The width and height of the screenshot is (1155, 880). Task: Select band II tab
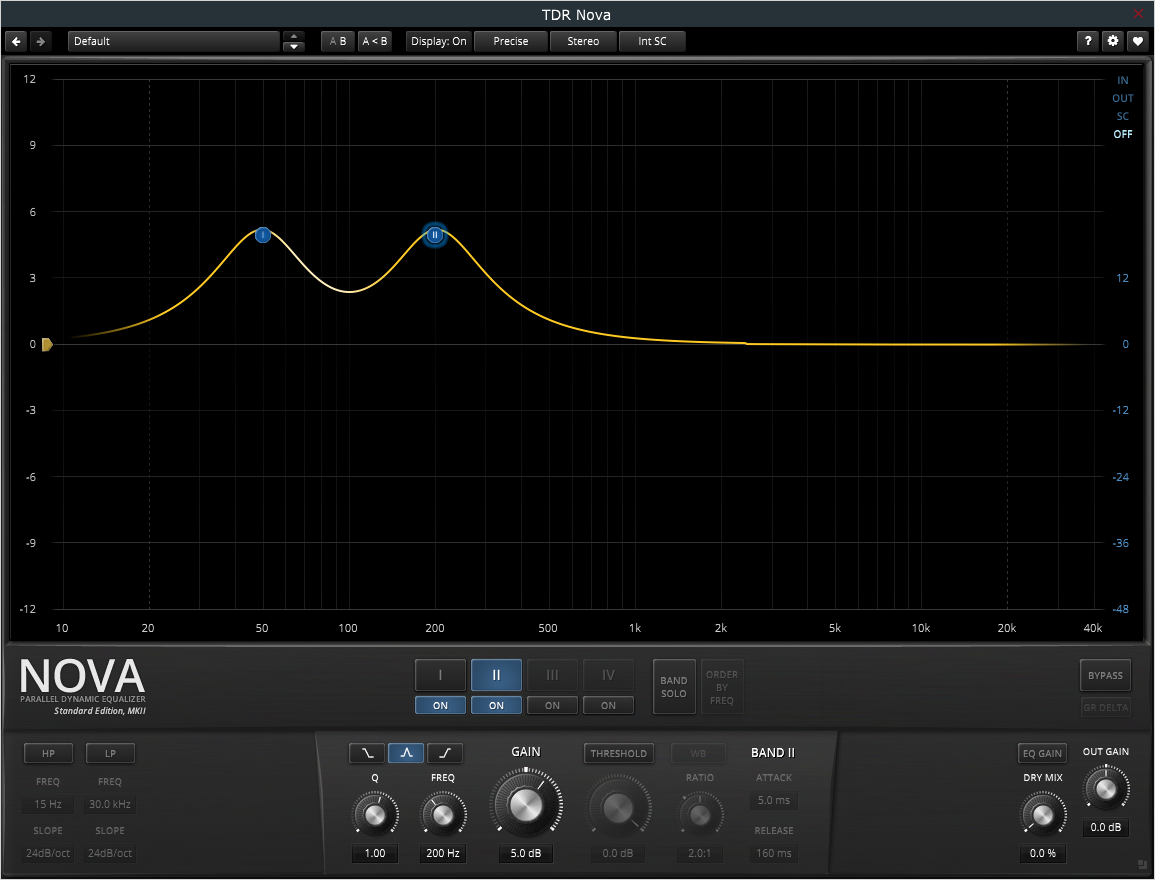tap(496, 675)
